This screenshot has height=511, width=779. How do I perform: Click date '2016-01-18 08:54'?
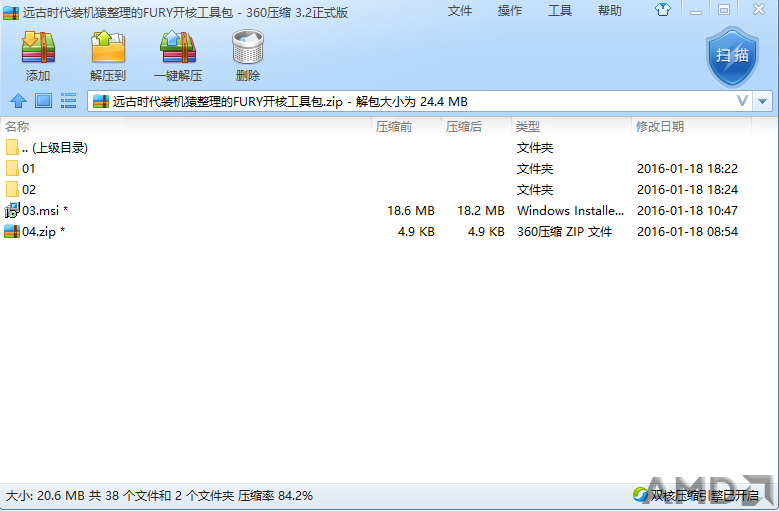click(688, 231)
